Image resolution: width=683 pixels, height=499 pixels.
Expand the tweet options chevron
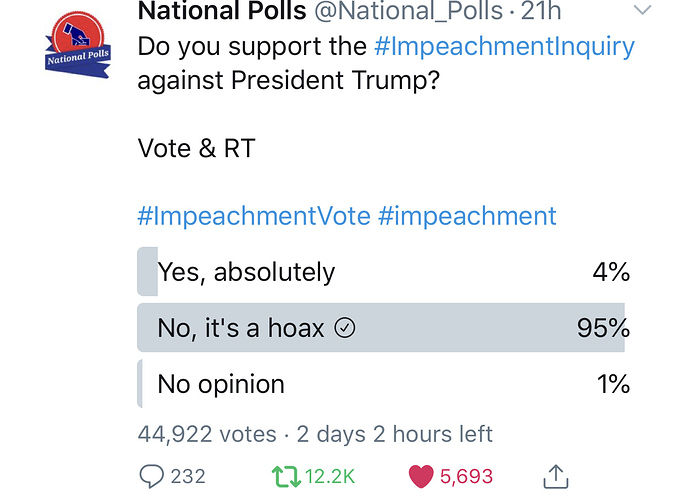coord(642,10)
